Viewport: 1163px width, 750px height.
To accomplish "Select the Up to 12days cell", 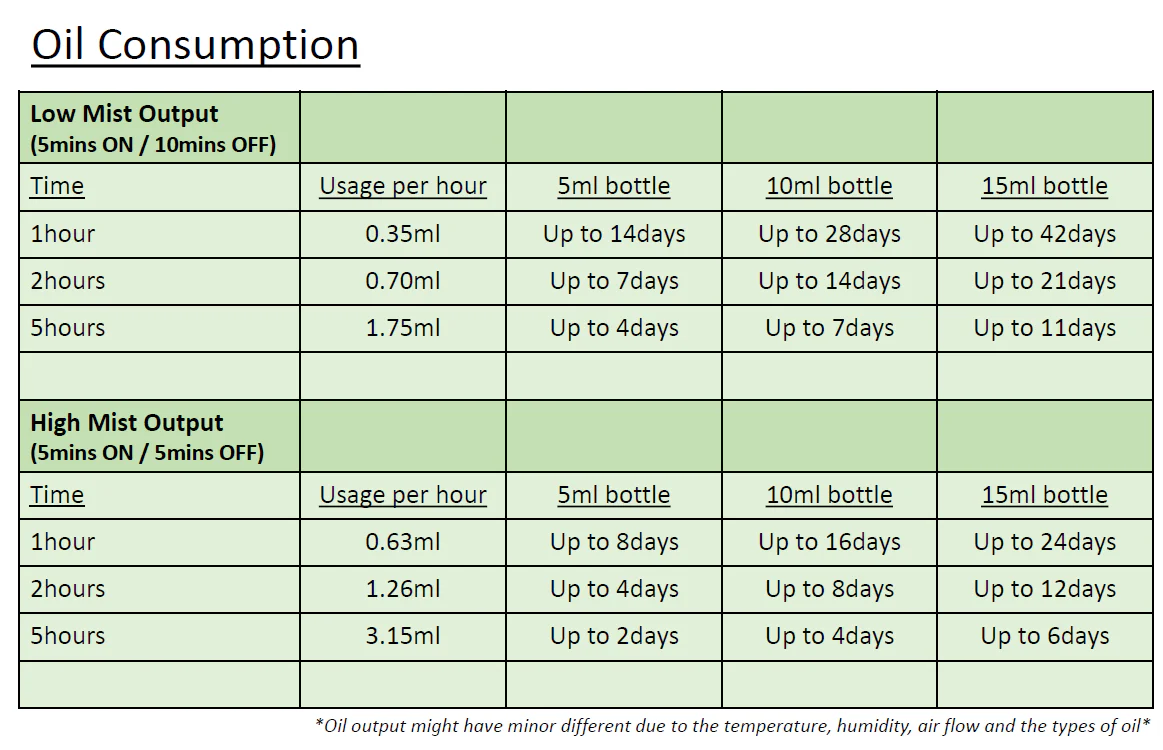I will [1044, 589].
